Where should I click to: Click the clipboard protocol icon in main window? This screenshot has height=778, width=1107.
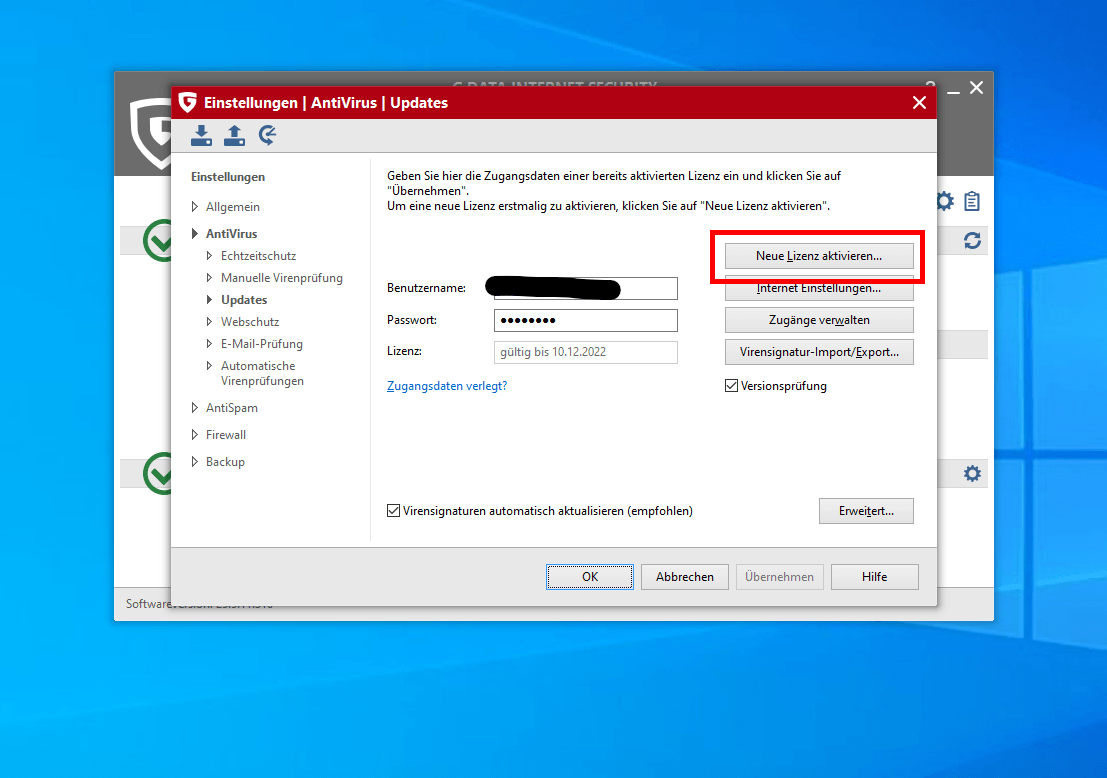click(971, 202)
